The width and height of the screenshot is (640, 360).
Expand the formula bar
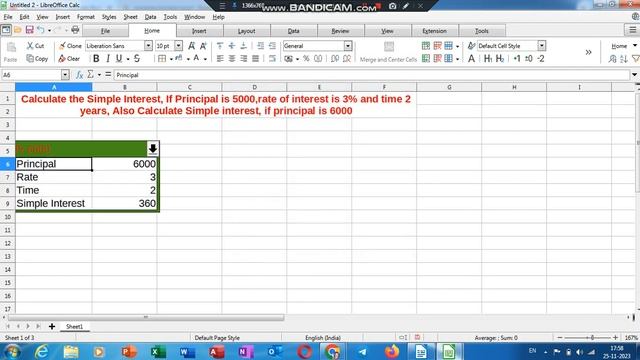[x=635, y=75]
